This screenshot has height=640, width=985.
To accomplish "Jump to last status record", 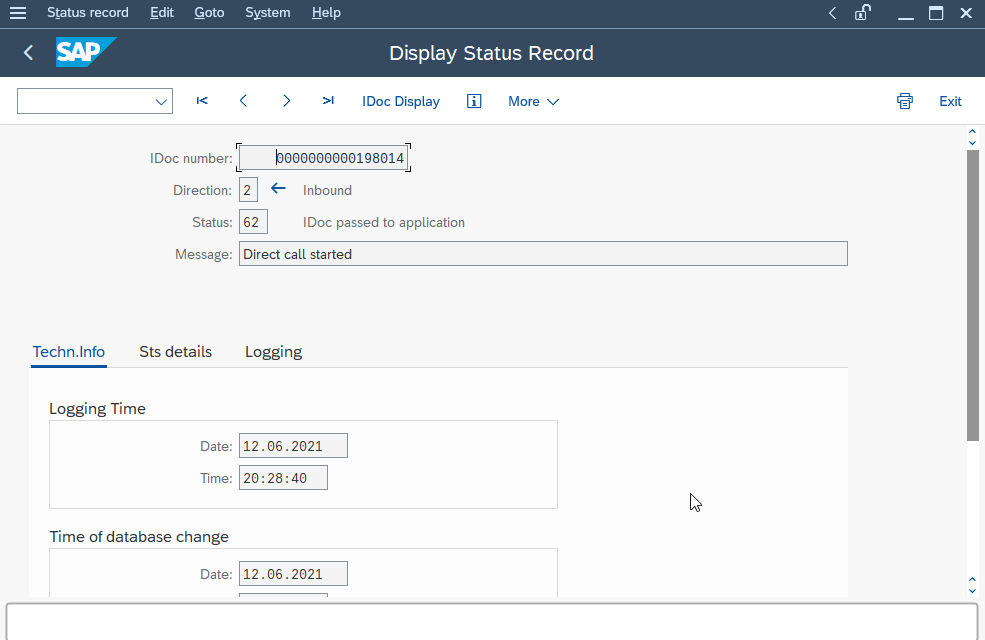I will (x=328, y=101).
